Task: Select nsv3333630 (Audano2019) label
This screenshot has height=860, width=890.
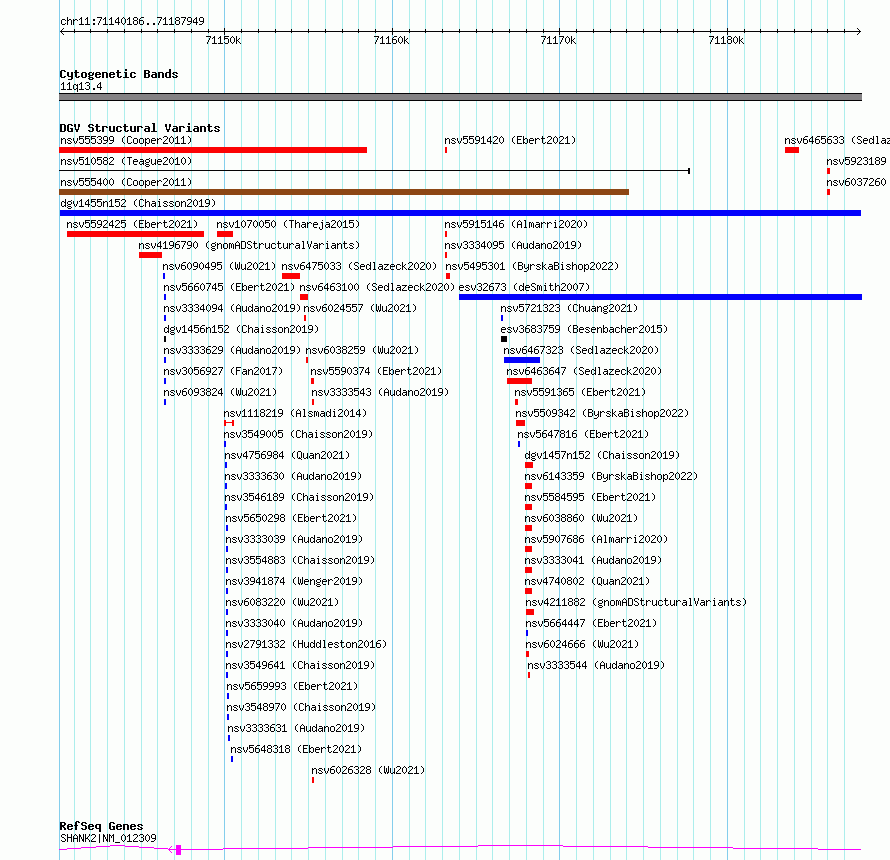Action: [x=293, y=476]
